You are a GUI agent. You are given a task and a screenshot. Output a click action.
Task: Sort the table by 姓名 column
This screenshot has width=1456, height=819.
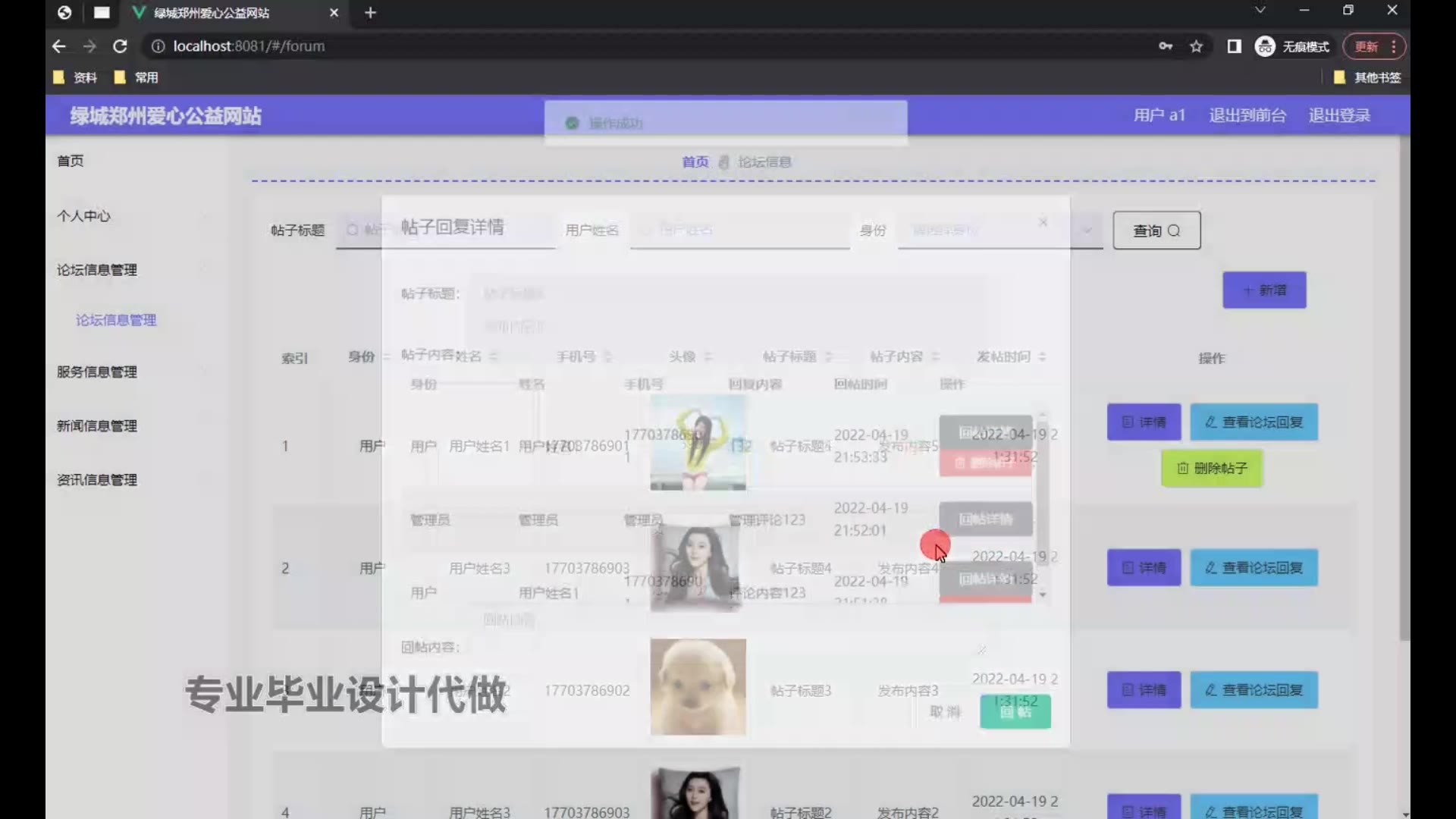pyautogui.click(x=494, y=356)
